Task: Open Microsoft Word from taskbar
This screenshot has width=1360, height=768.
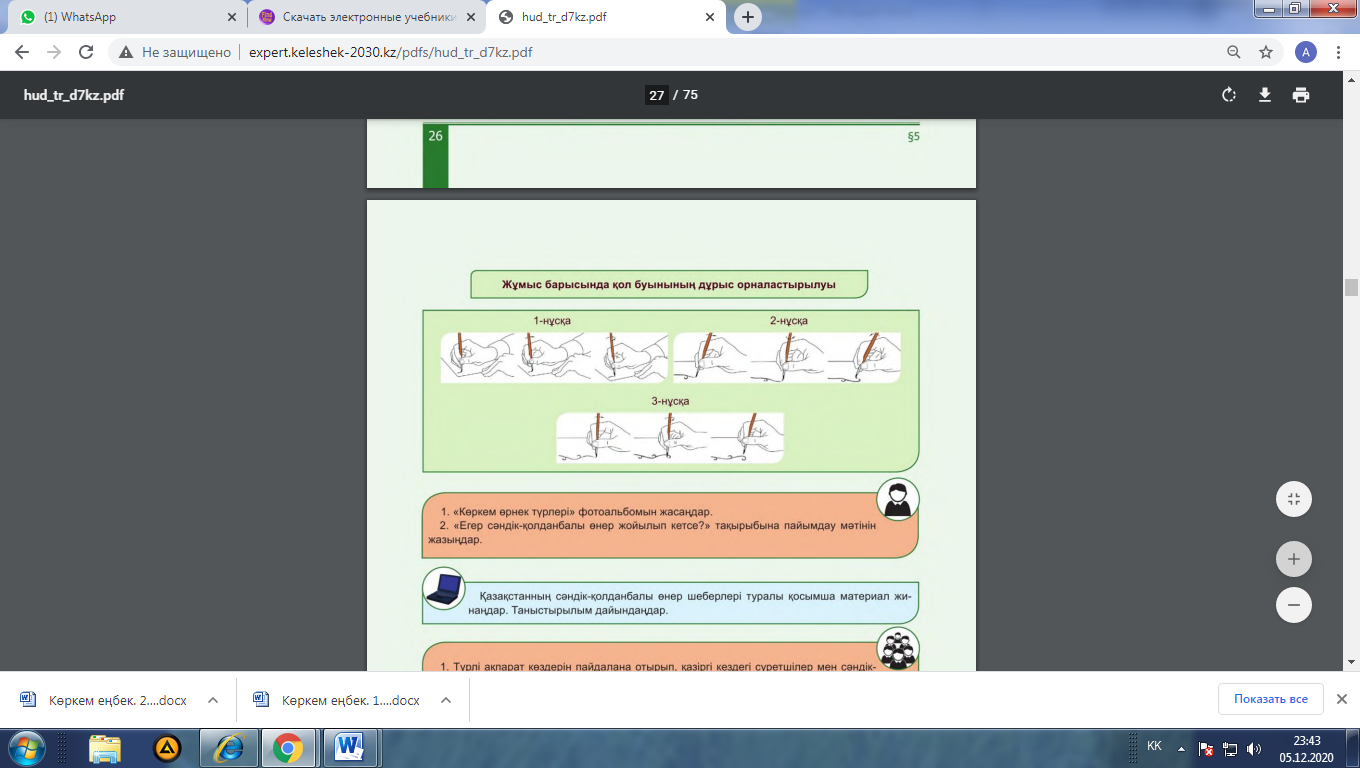Action: (x=350, y=747)
